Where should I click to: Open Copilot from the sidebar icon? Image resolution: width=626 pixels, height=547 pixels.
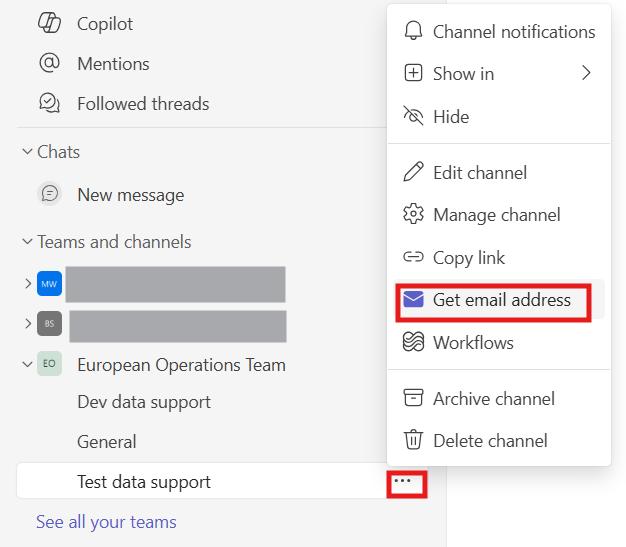pyautogui.click(x=50, y=23)
